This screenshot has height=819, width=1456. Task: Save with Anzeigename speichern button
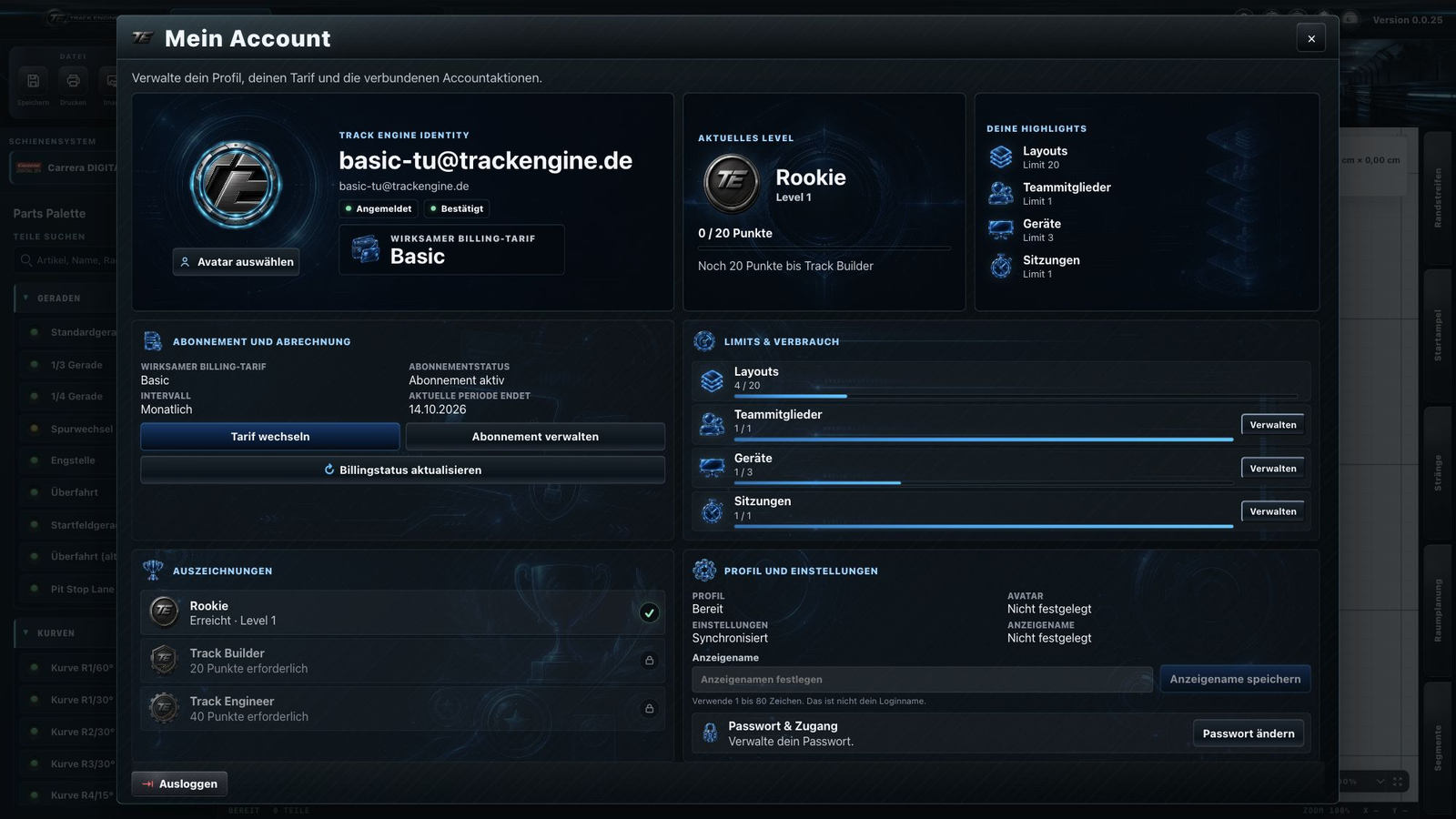coord(1235,680)
